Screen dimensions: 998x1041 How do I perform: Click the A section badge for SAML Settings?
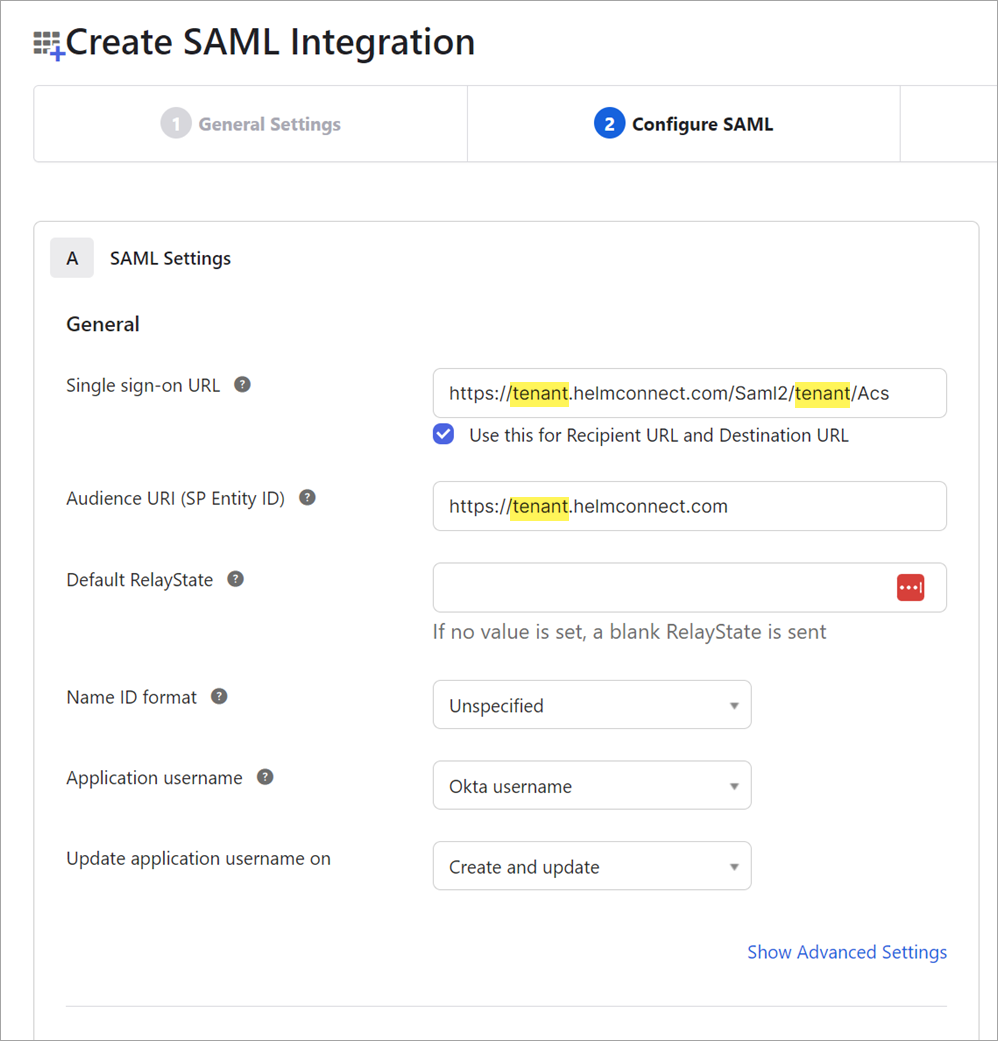point(72,258)
